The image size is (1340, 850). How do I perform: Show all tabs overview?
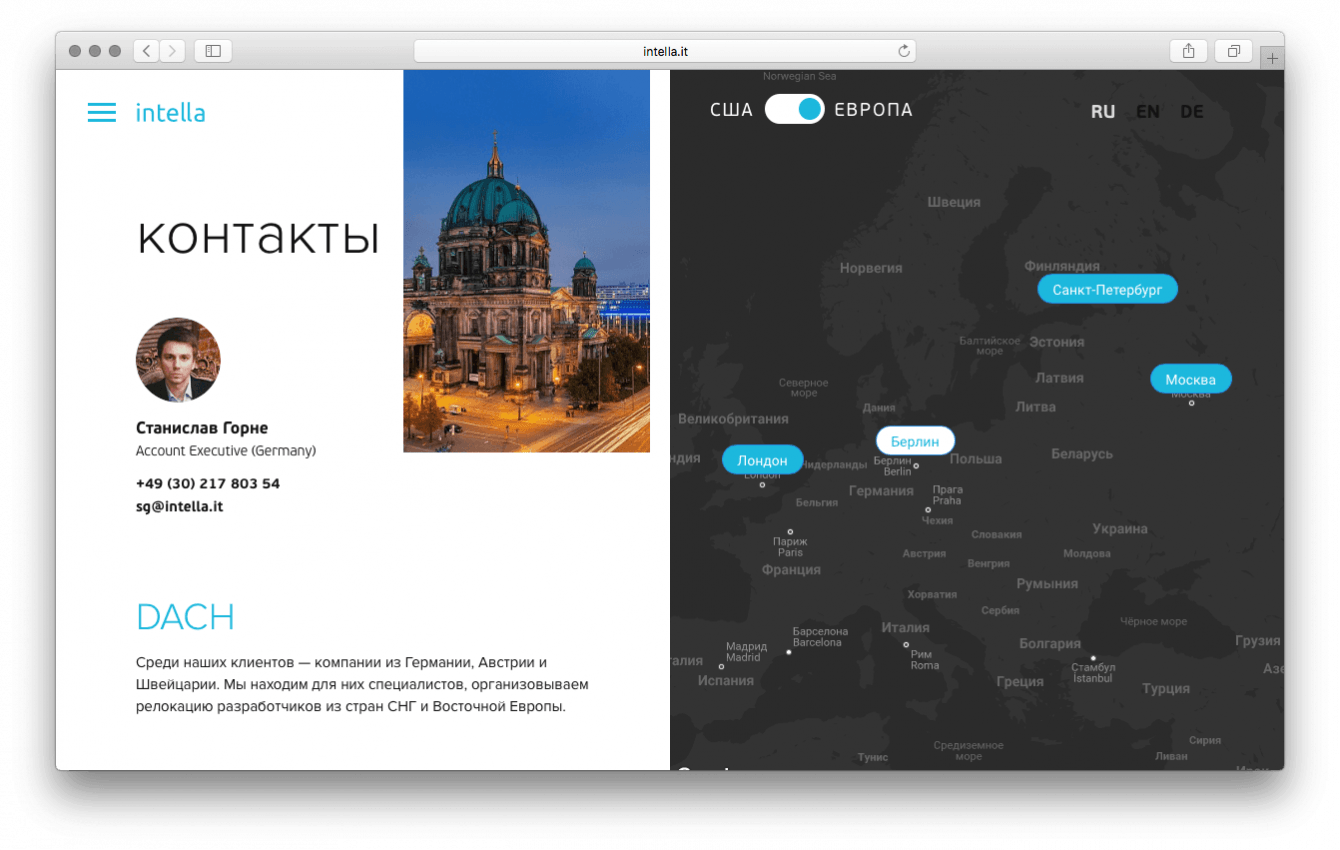(x=1234, y=51)
